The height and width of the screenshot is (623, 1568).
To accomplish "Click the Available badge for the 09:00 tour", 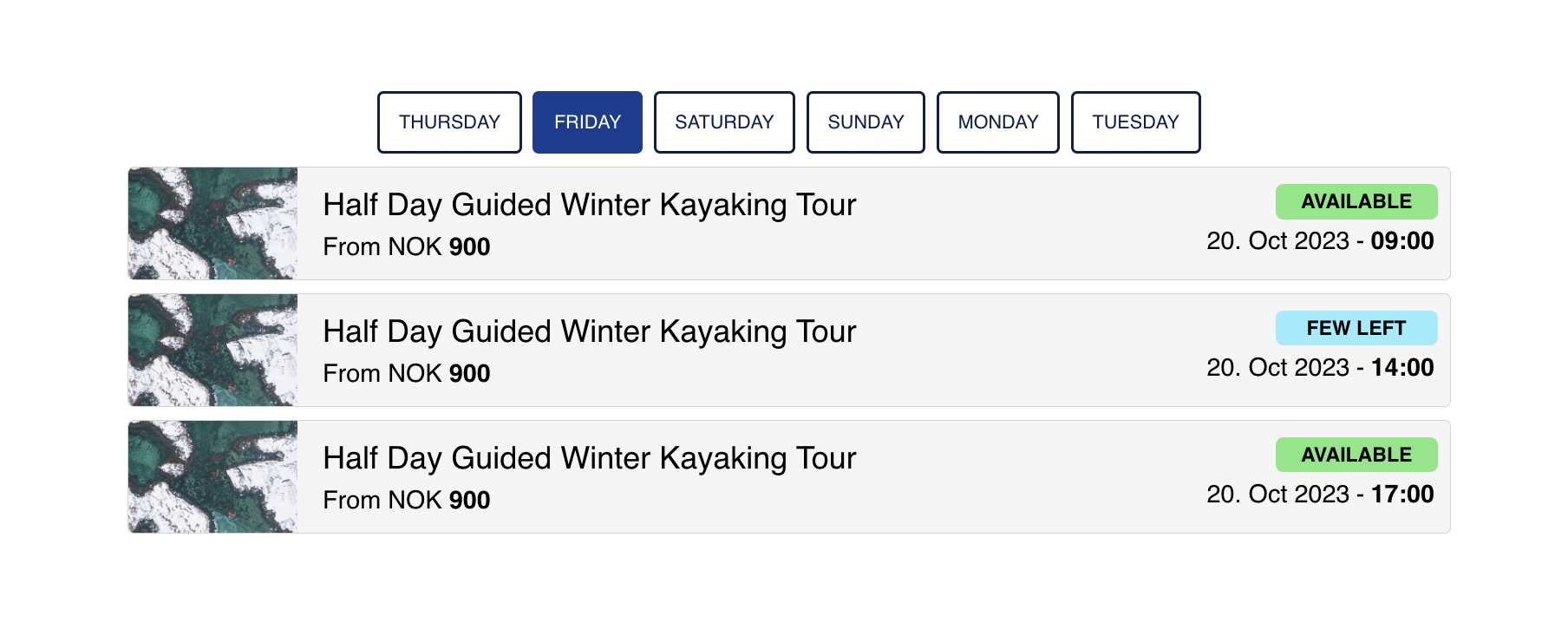I will (1356, 201).
